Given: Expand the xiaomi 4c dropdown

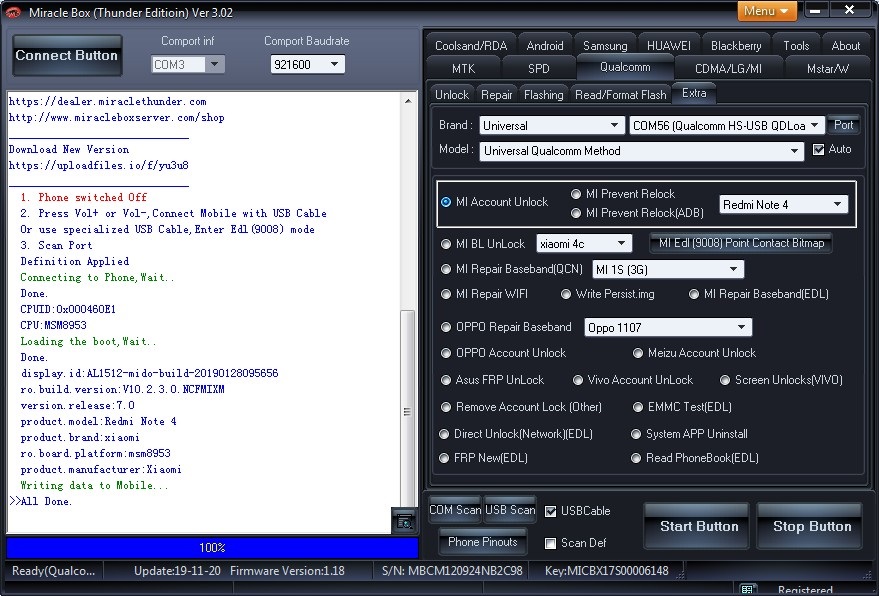Looking at the screenshot, I should point(584,244).
